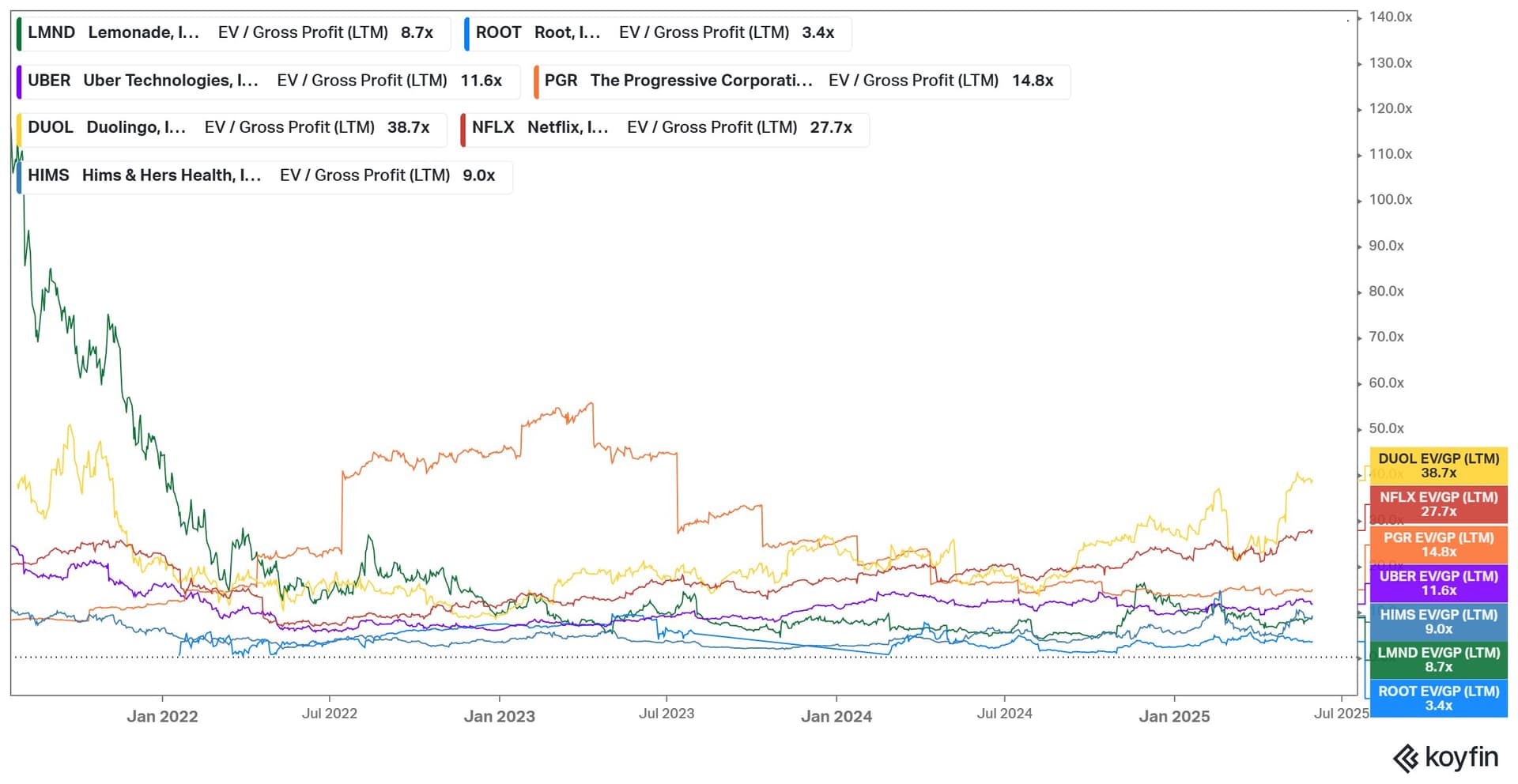The width and height of the screenshot is (1518, 784).
Task: Open the PGR Progressive Corporation legend entry
Action: coord(802,81)
